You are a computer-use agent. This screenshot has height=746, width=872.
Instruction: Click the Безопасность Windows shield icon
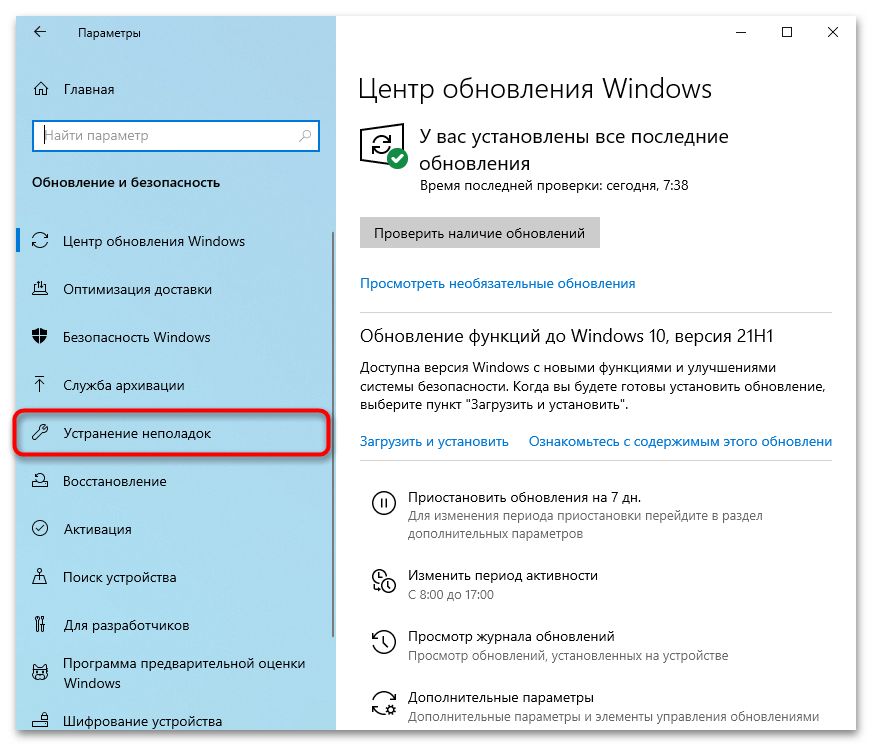39,337
